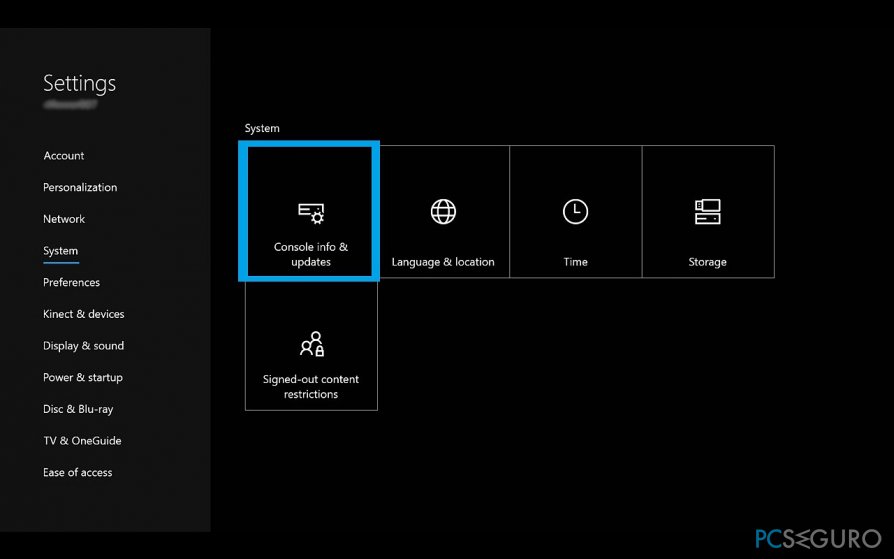Open the Signed-out content restrictions people icon
894x559 pixels.
(x=311, y=344)
